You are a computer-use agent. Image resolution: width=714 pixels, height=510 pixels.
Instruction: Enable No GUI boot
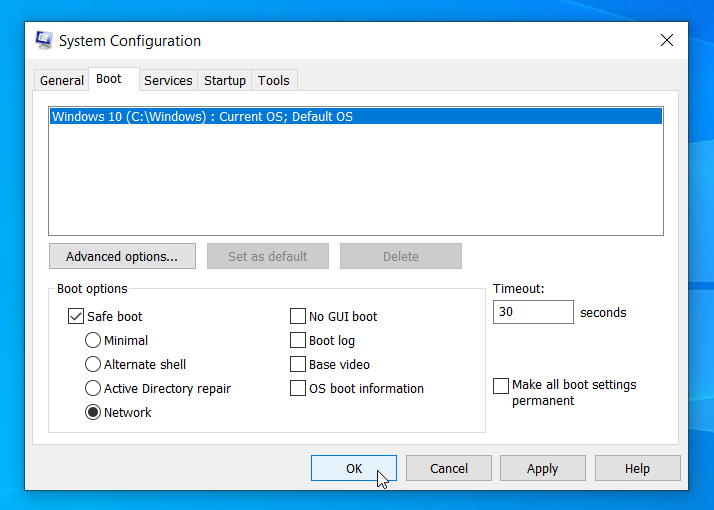(298, 316)
